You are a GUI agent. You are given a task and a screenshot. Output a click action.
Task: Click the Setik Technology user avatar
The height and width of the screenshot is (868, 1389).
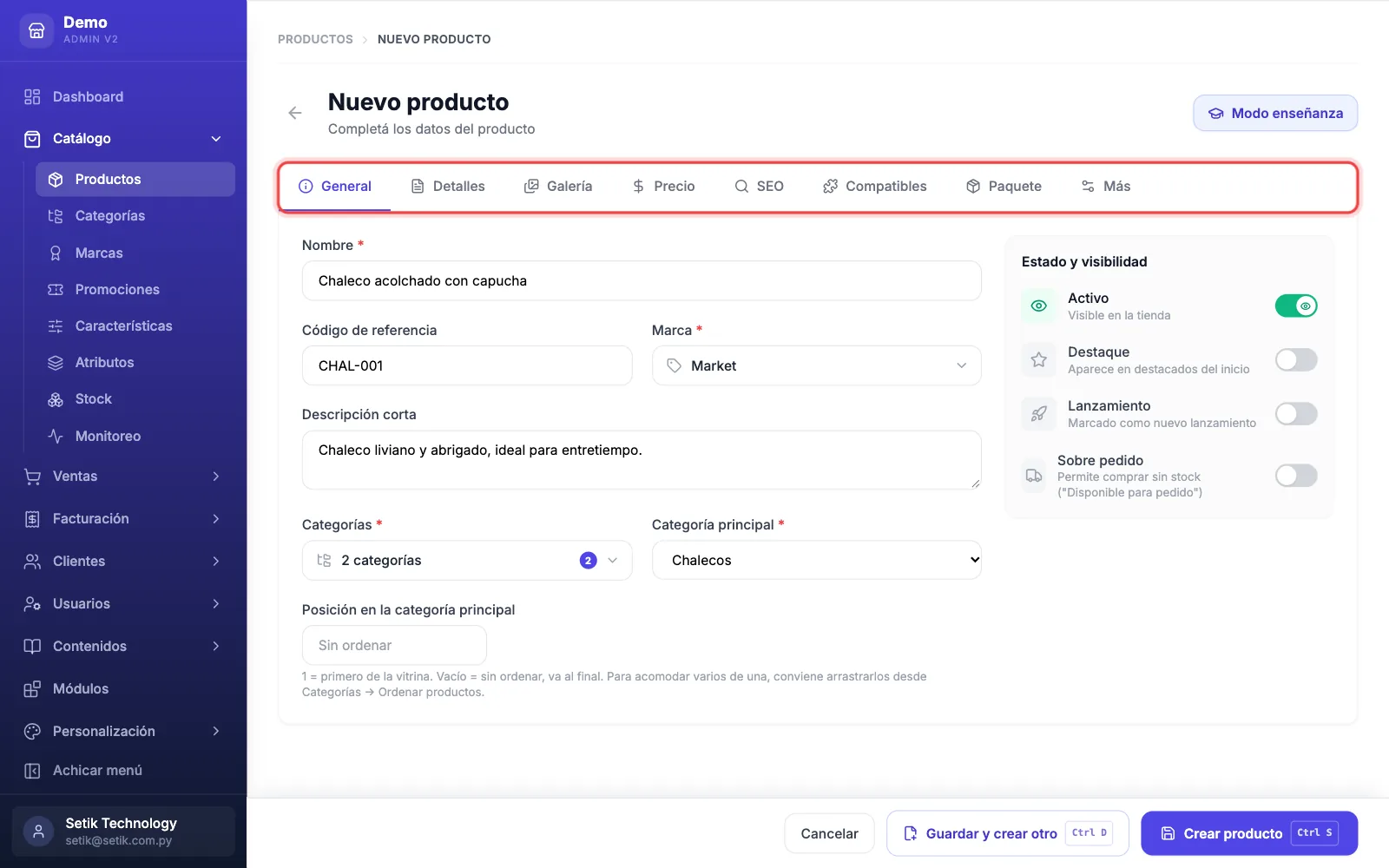38,832
